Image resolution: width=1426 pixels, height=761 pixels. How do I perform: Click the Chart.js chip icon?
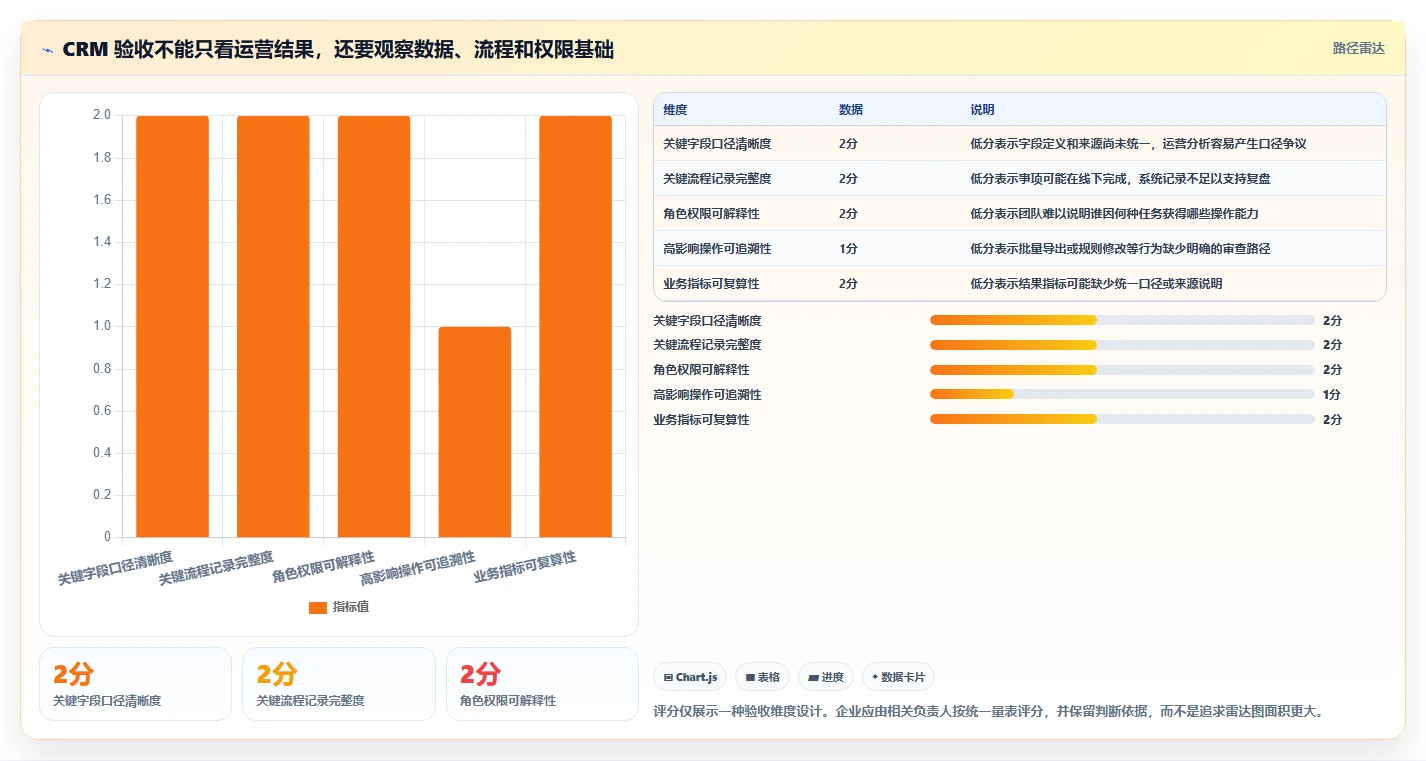668,677
